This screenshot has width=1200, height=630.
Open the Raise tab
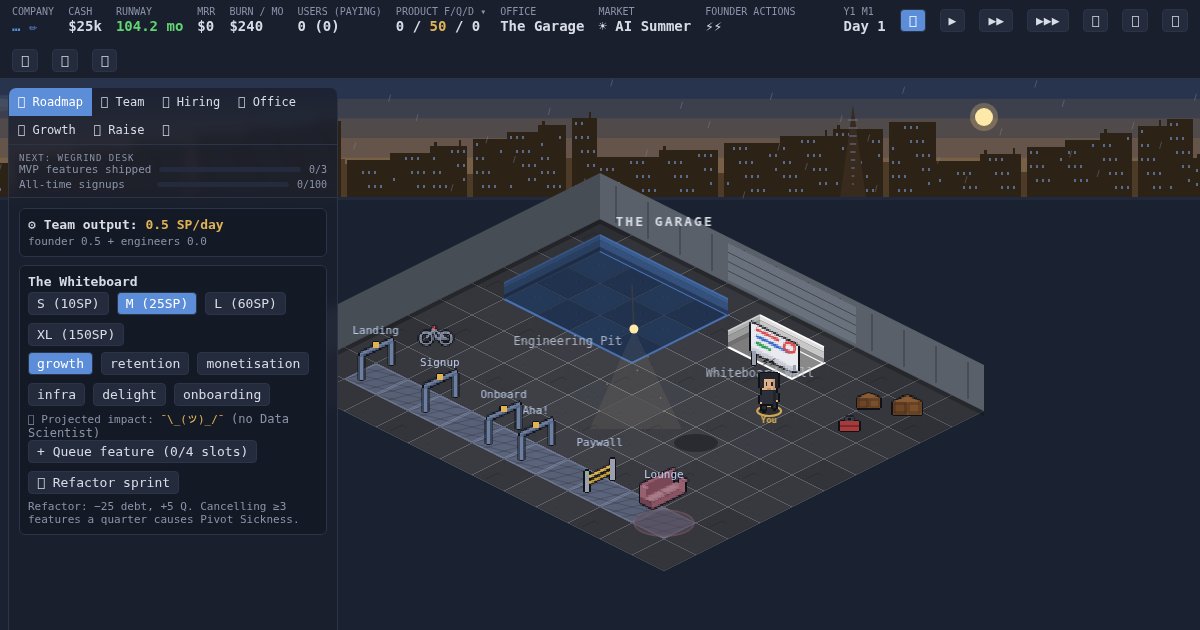click(x=119, y=130)
